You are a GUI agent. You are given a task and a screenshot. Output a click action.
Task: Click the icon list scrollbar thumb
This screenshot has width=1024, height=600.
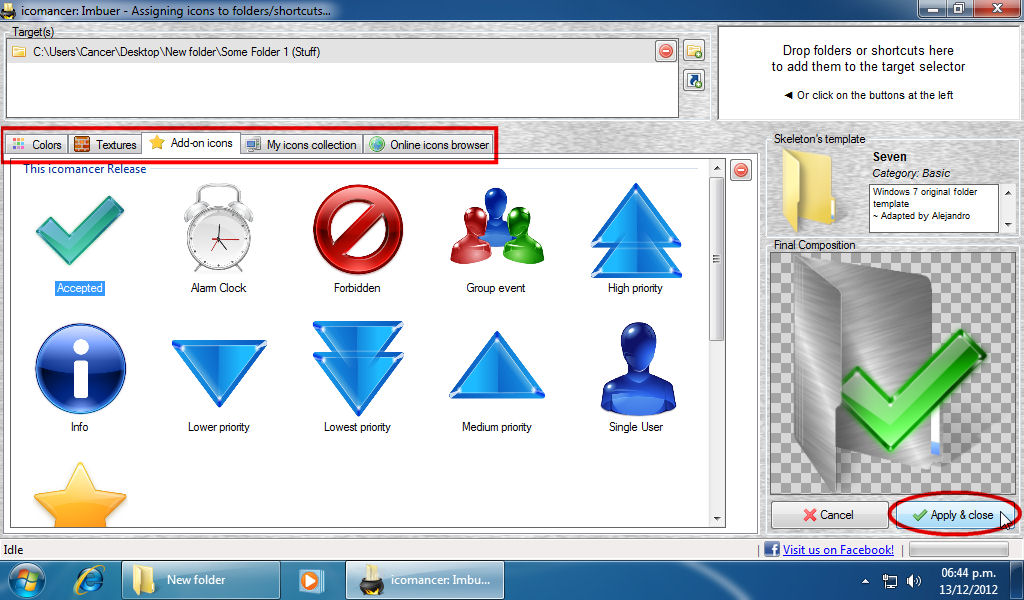click(x=716, y=259)
